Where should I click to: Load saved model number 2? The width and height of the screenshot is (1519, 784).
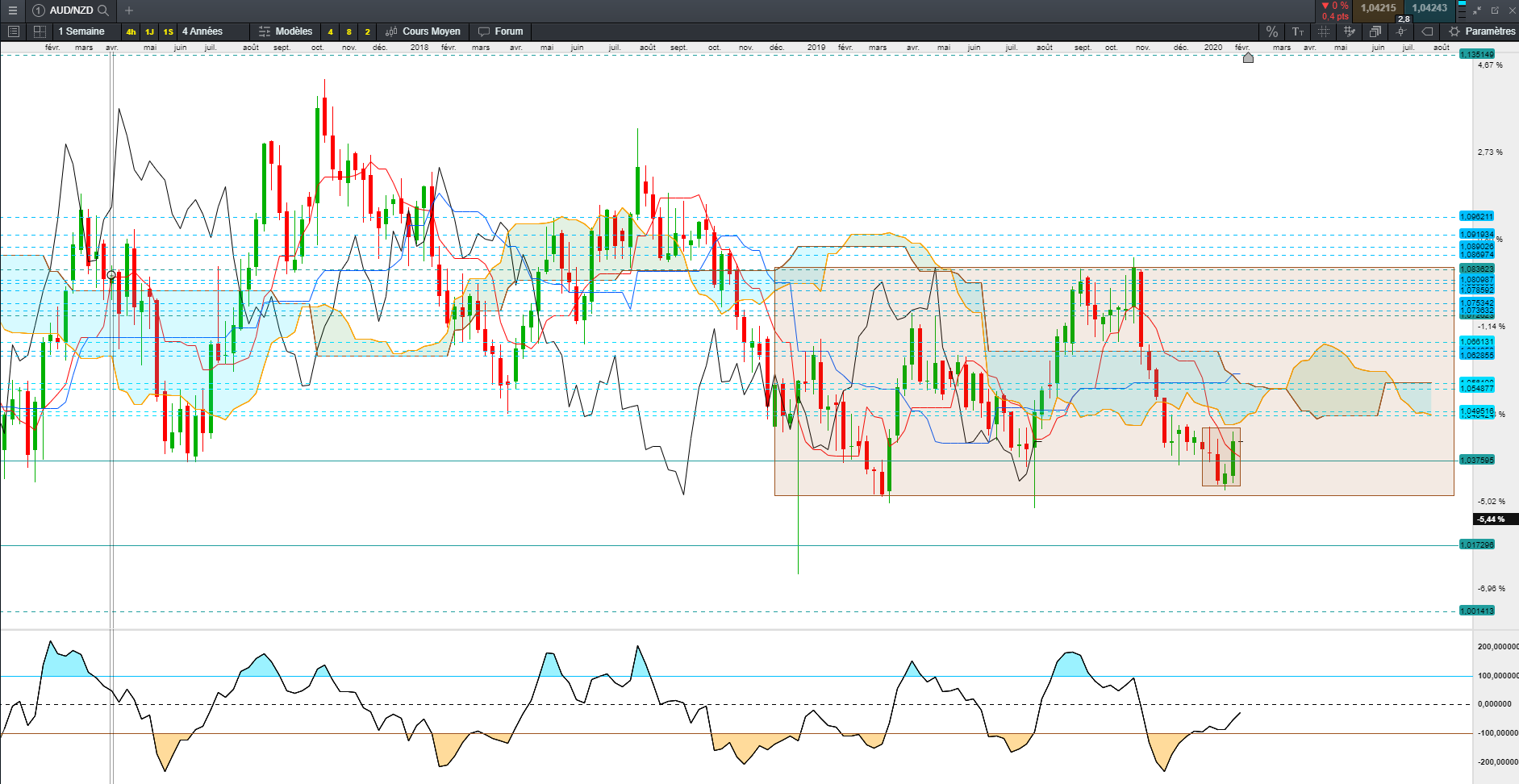[x=367, y=32]
